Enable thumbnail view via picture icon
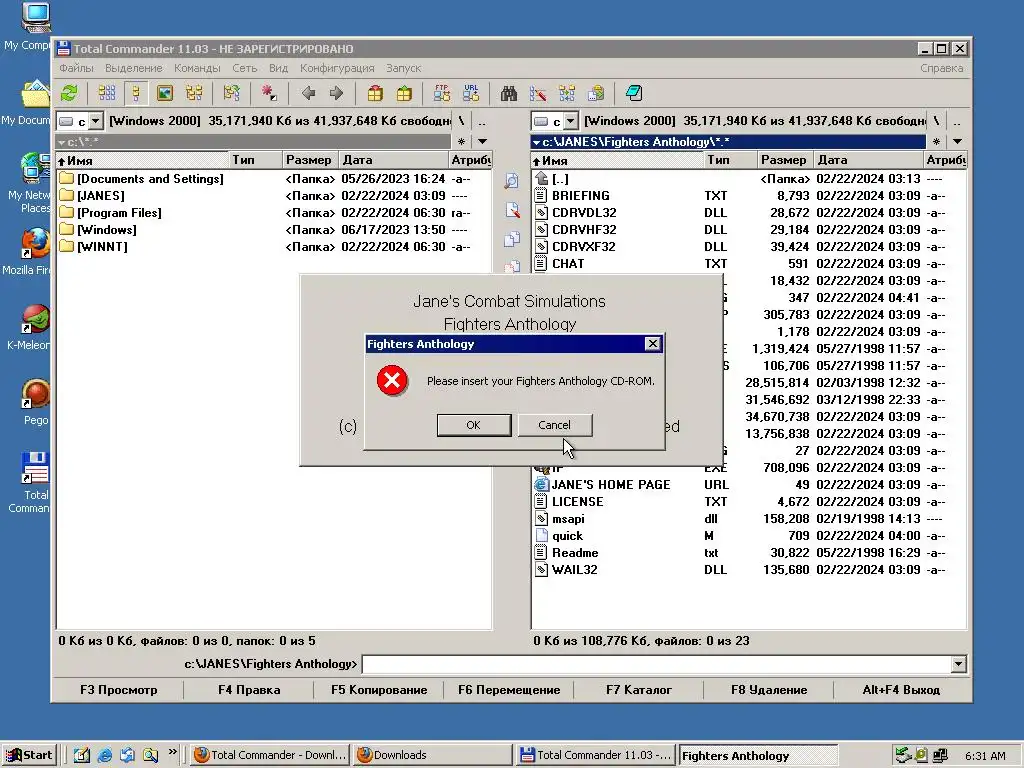Image resolution: width=1024 pixels, height=768 pixels. 165,93
